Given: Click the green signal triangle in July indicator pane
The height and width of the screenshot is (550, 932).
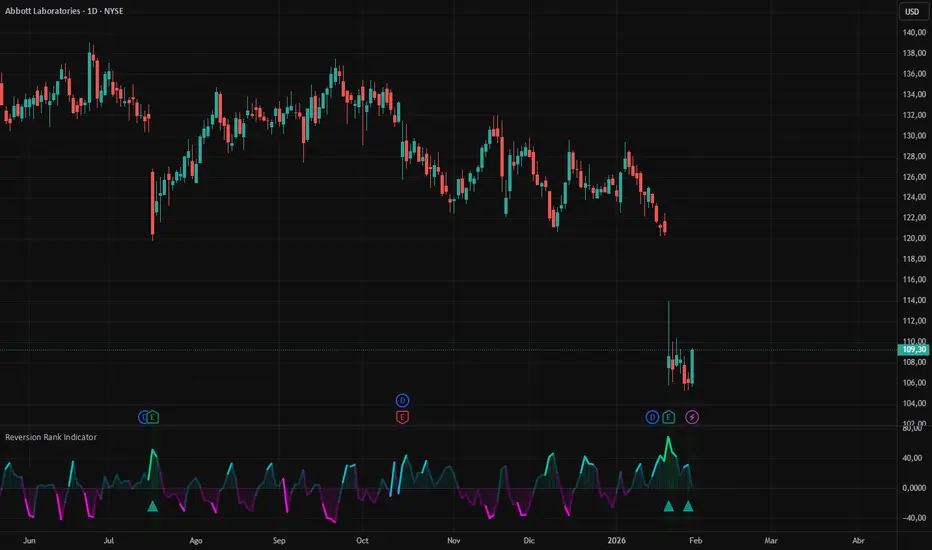Looking at the screenshot, I should click(x=153, y=507).
